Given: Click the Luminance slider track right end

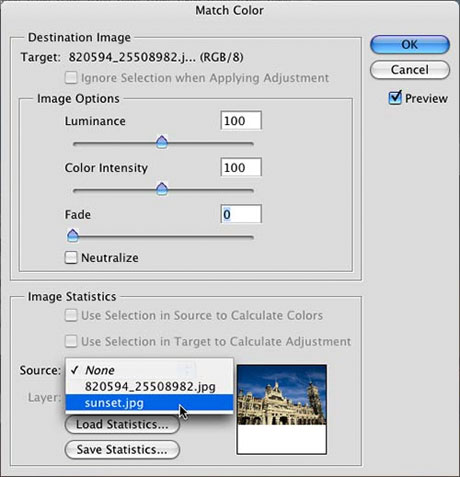Looking at the screenshot, I should point(251,144).
